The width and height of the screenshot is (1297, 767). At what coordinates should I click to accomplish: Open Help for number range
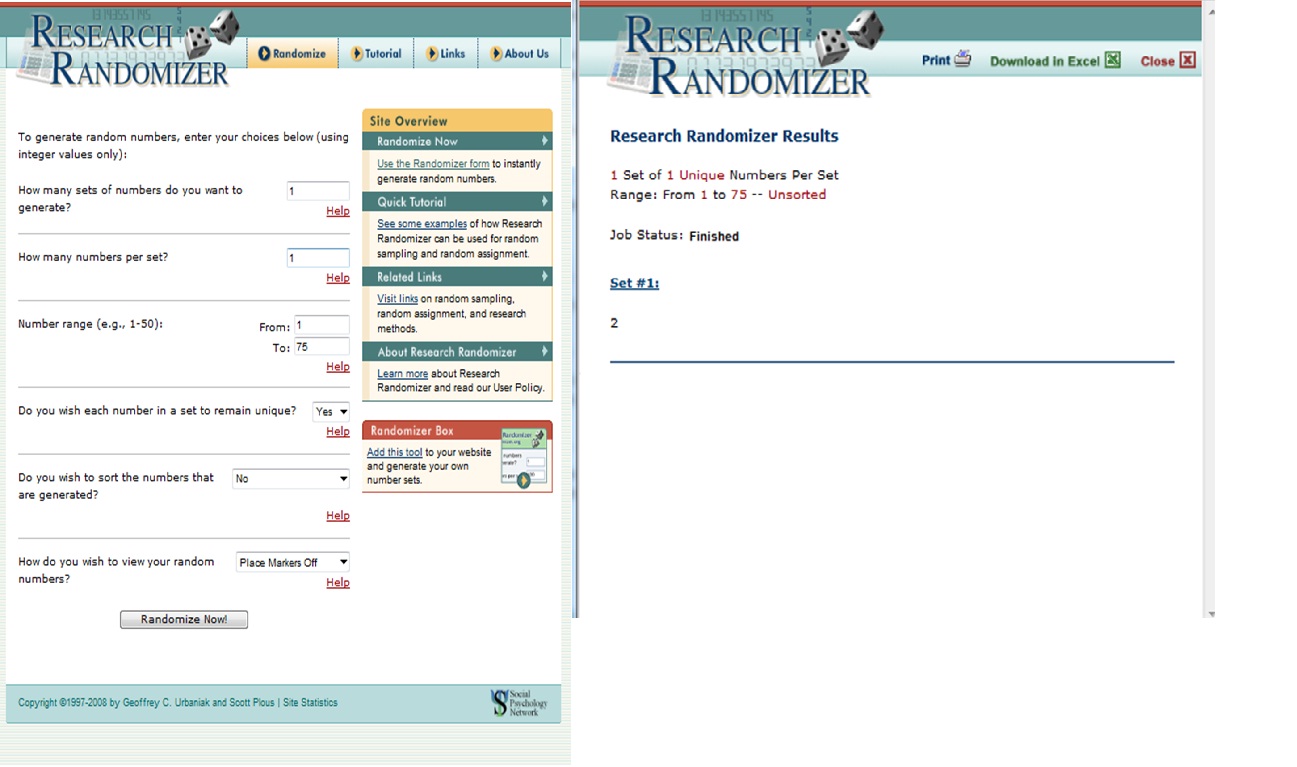[338, 367]
